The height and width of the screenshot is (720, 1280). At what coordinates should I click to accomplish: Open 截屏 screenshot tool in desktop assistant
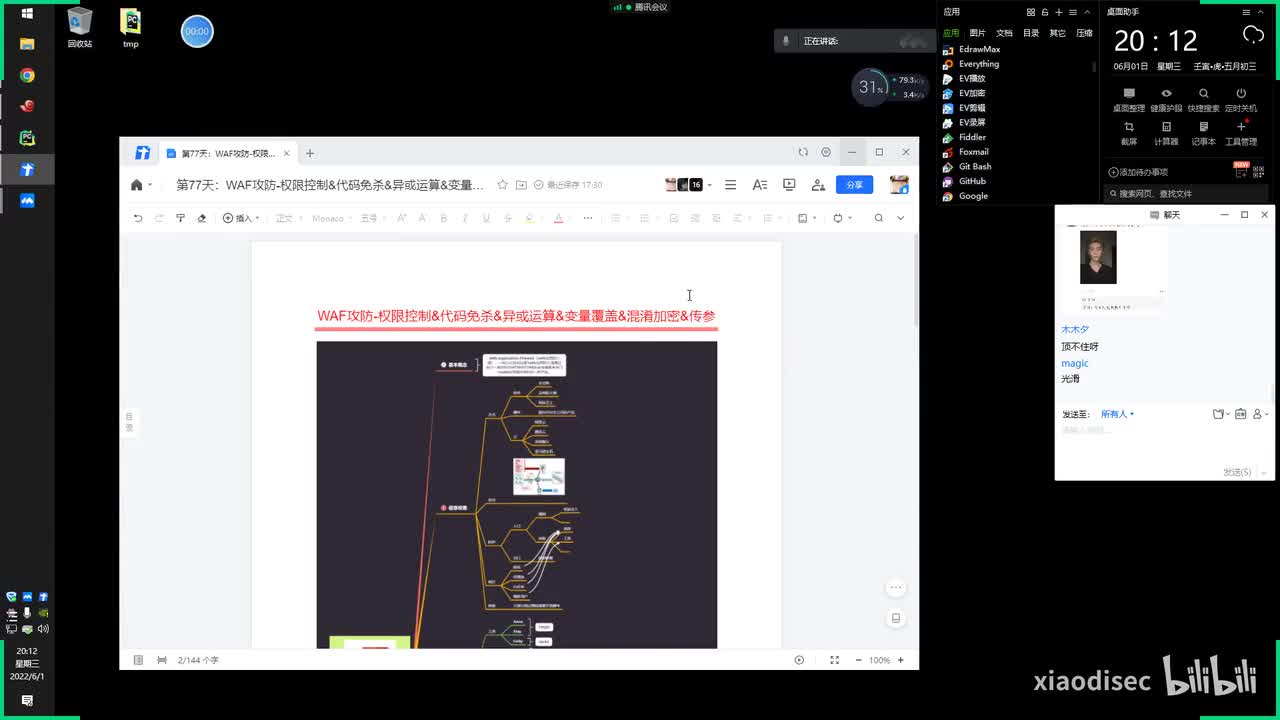point(1129,132)
